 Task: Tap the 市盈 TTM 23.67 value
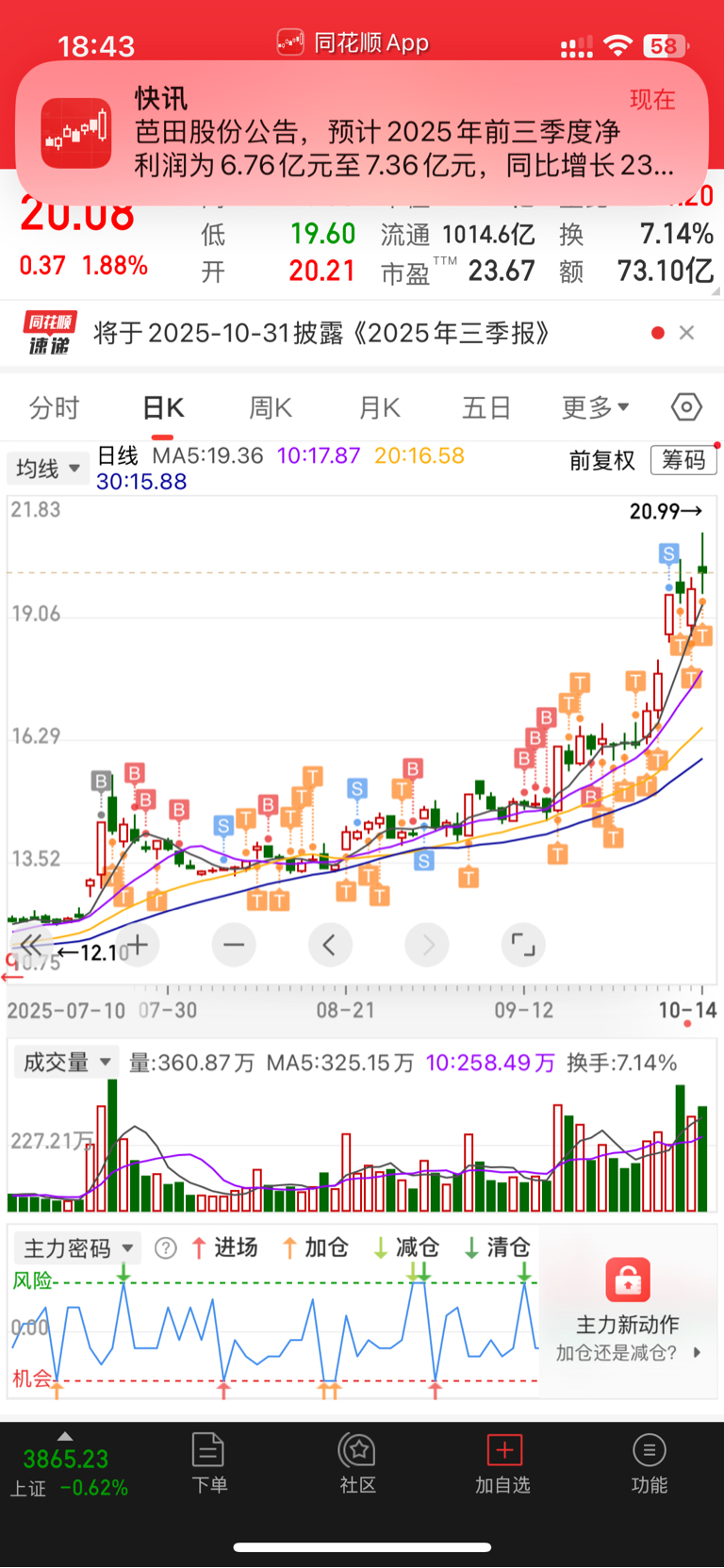[458, 272]
